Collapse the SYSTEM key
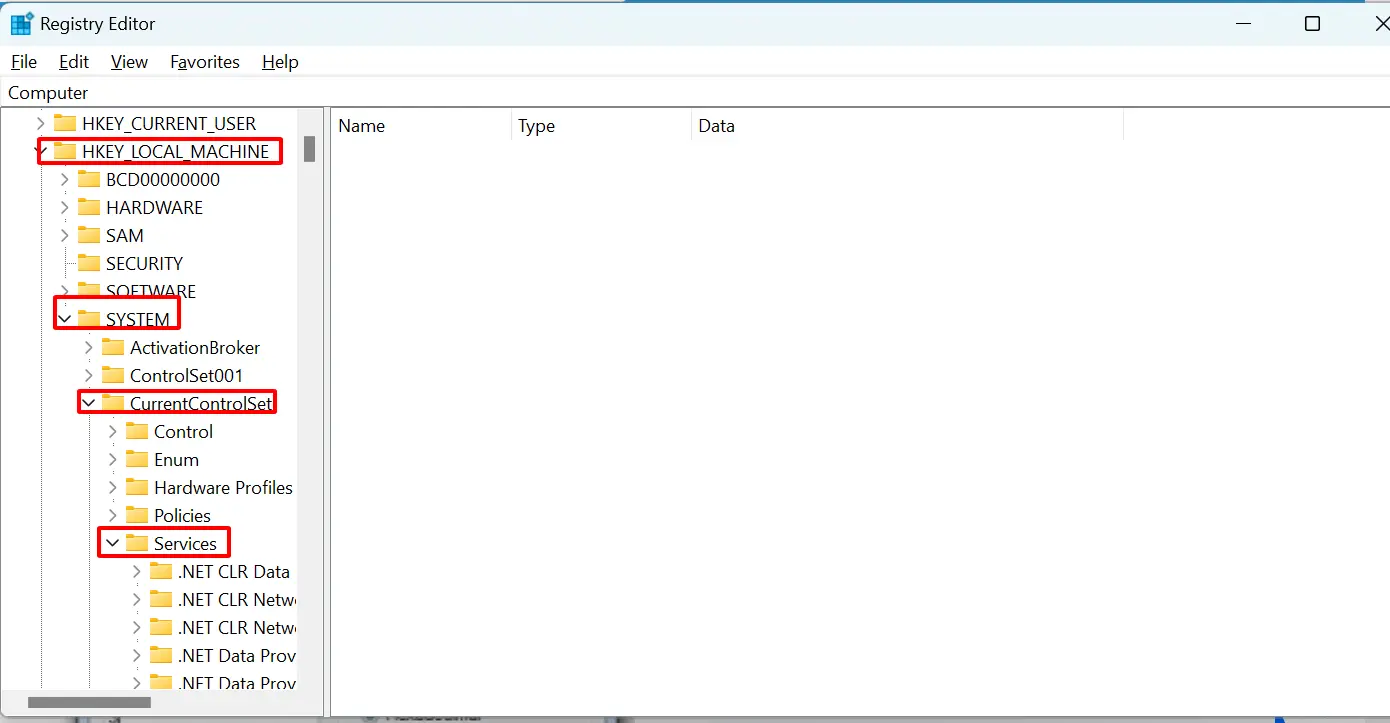Viewport: 1390px width, 723px height. tap(65, 319)
